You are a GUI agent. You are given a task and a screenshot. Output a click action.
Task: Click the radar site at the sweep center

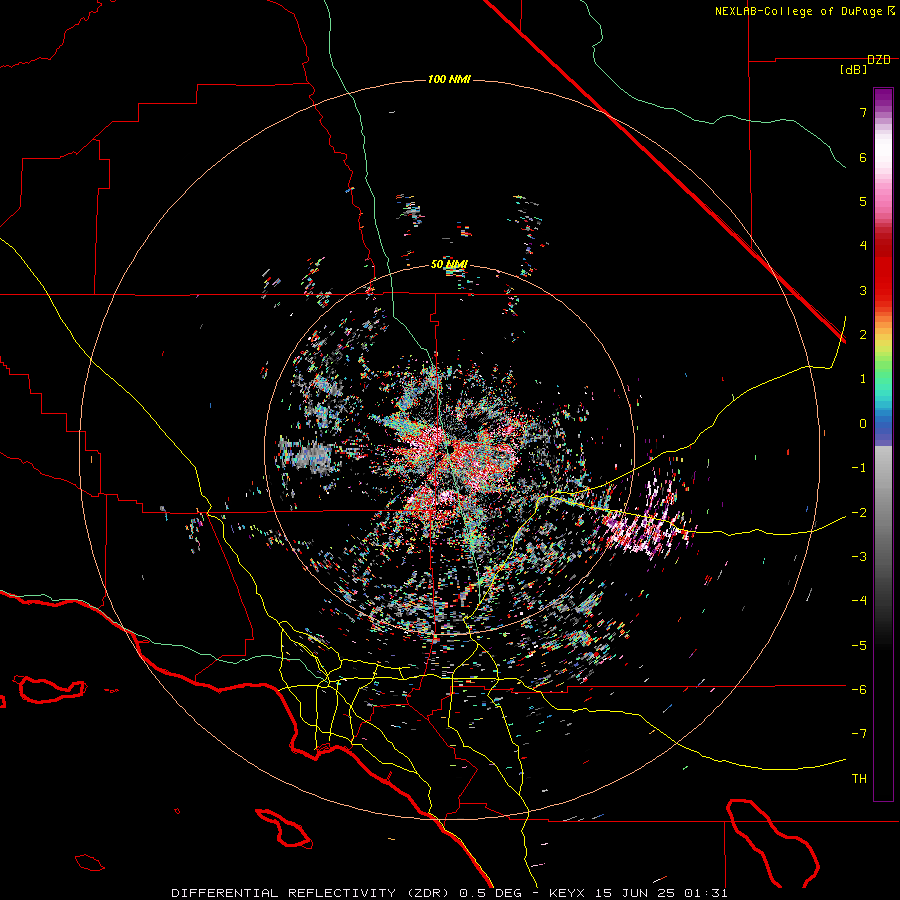[x=448, y=449]
